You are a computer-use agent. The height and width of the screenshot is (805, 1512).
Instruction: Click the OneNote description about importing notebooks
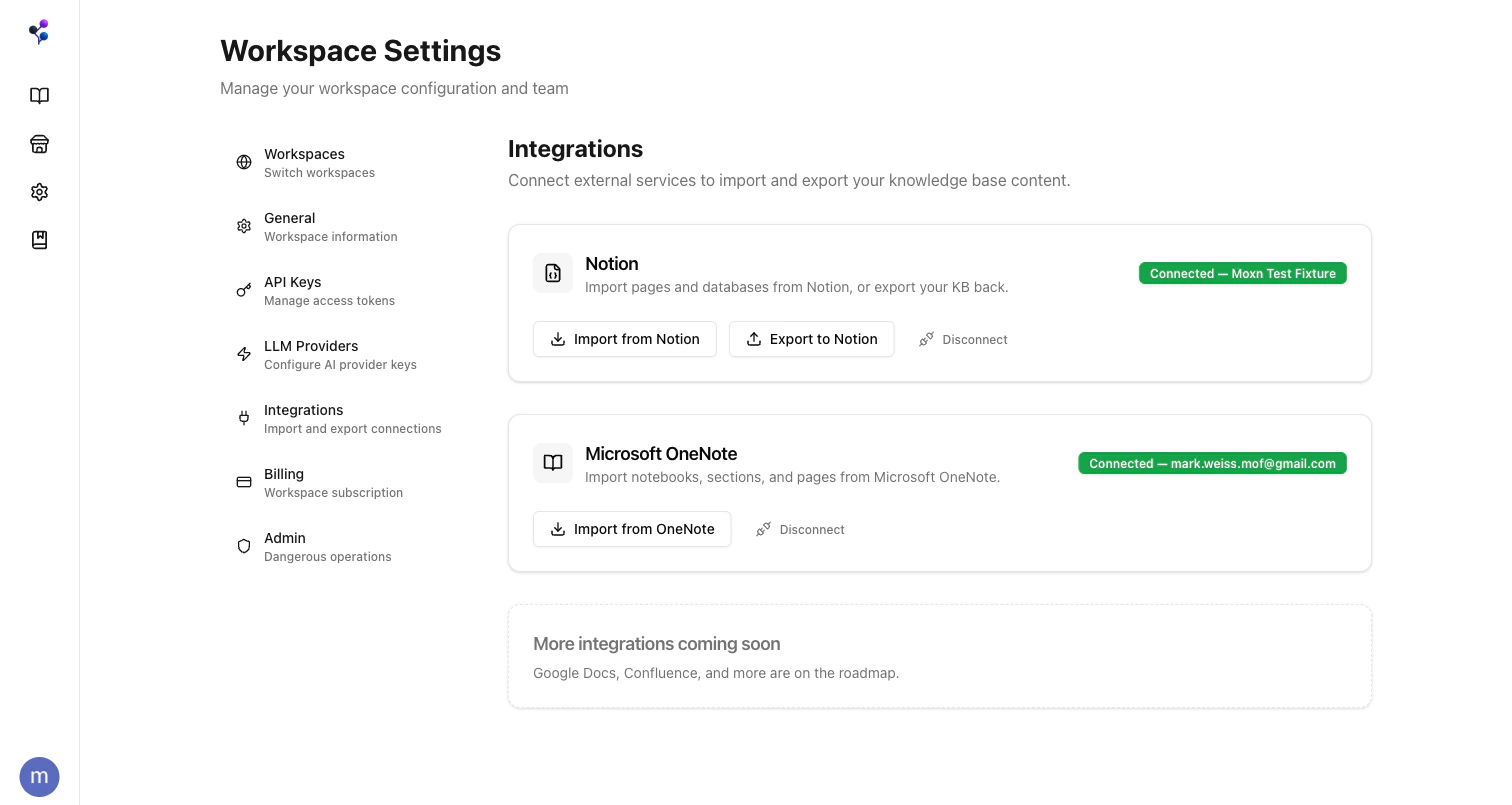pyautogui.click(x=793, y=477)
